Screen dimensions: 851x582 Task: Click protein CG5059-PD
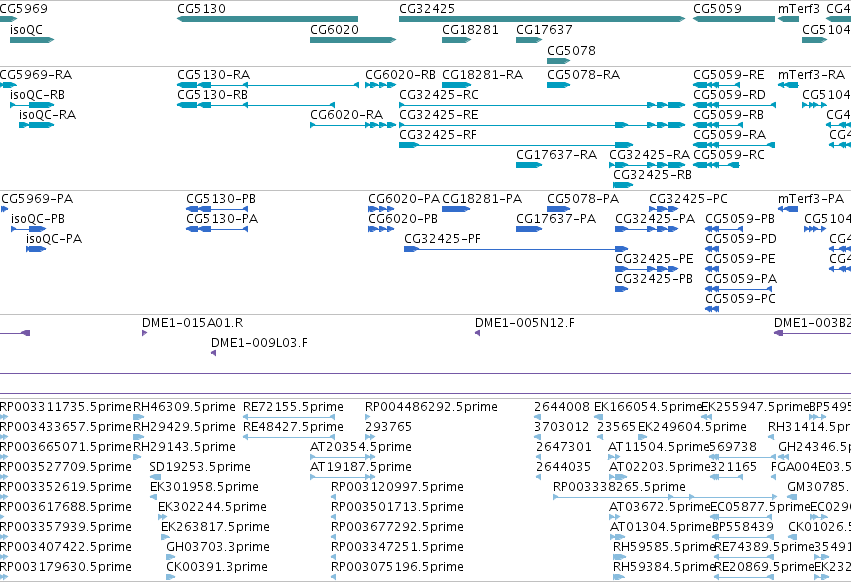[741, 239]
